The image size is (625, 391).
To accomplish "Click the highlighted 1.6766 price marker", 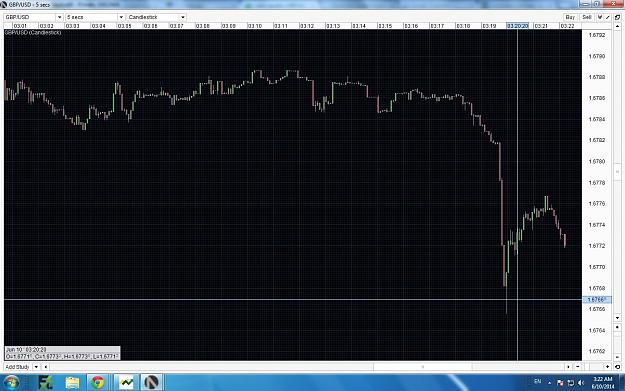I will pyautogui.click(x=597, y=299).
